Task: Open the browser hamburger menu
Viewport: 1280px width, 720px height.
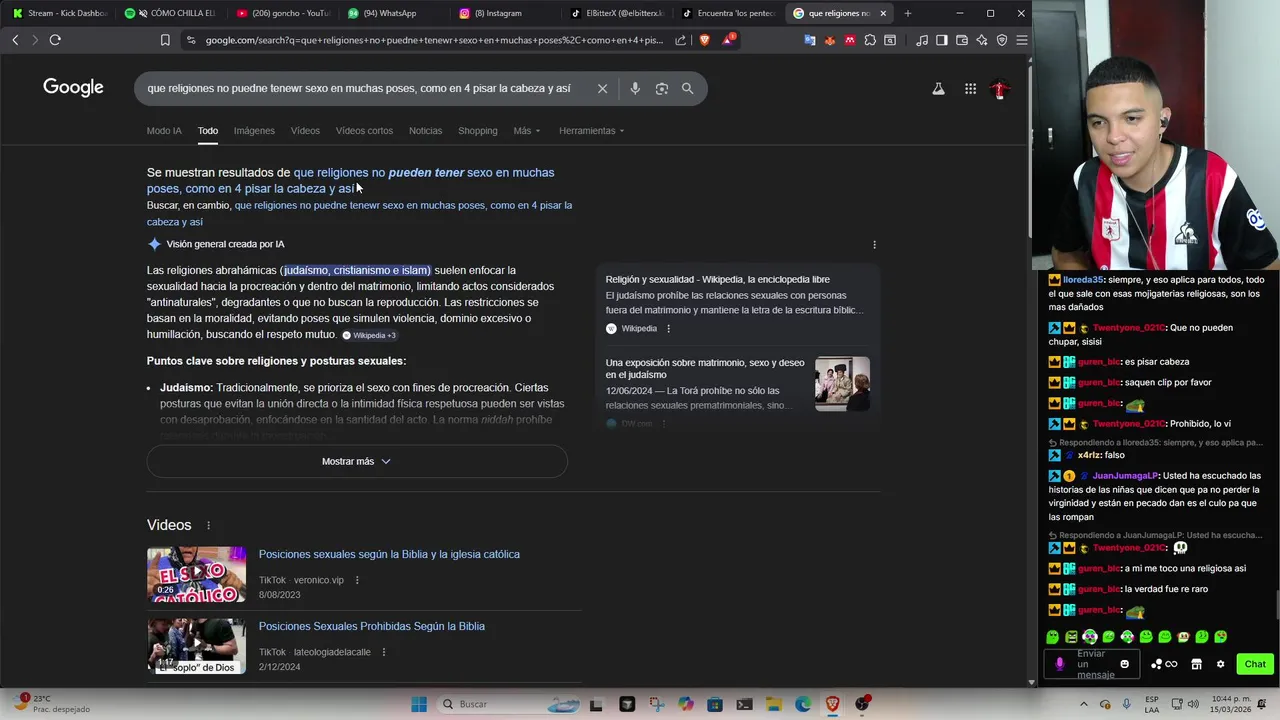Action: pos(1021,40)
